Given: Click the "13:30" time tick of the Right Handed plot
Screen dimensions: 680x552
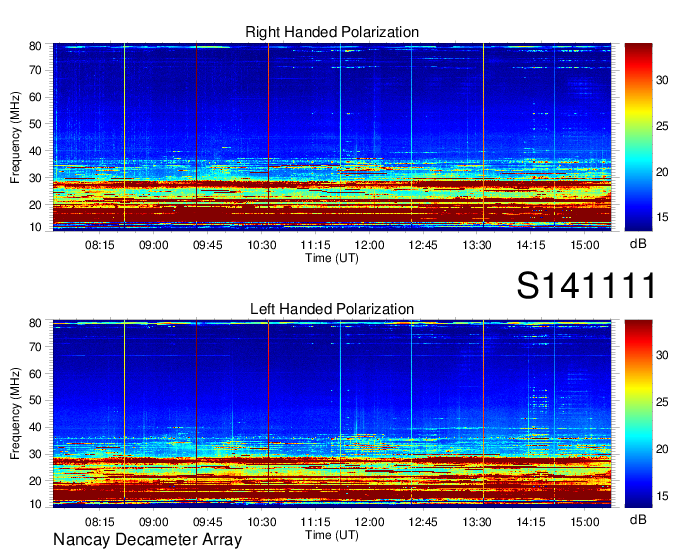Looking at the screenshot, I should click(x=477, y=245).
